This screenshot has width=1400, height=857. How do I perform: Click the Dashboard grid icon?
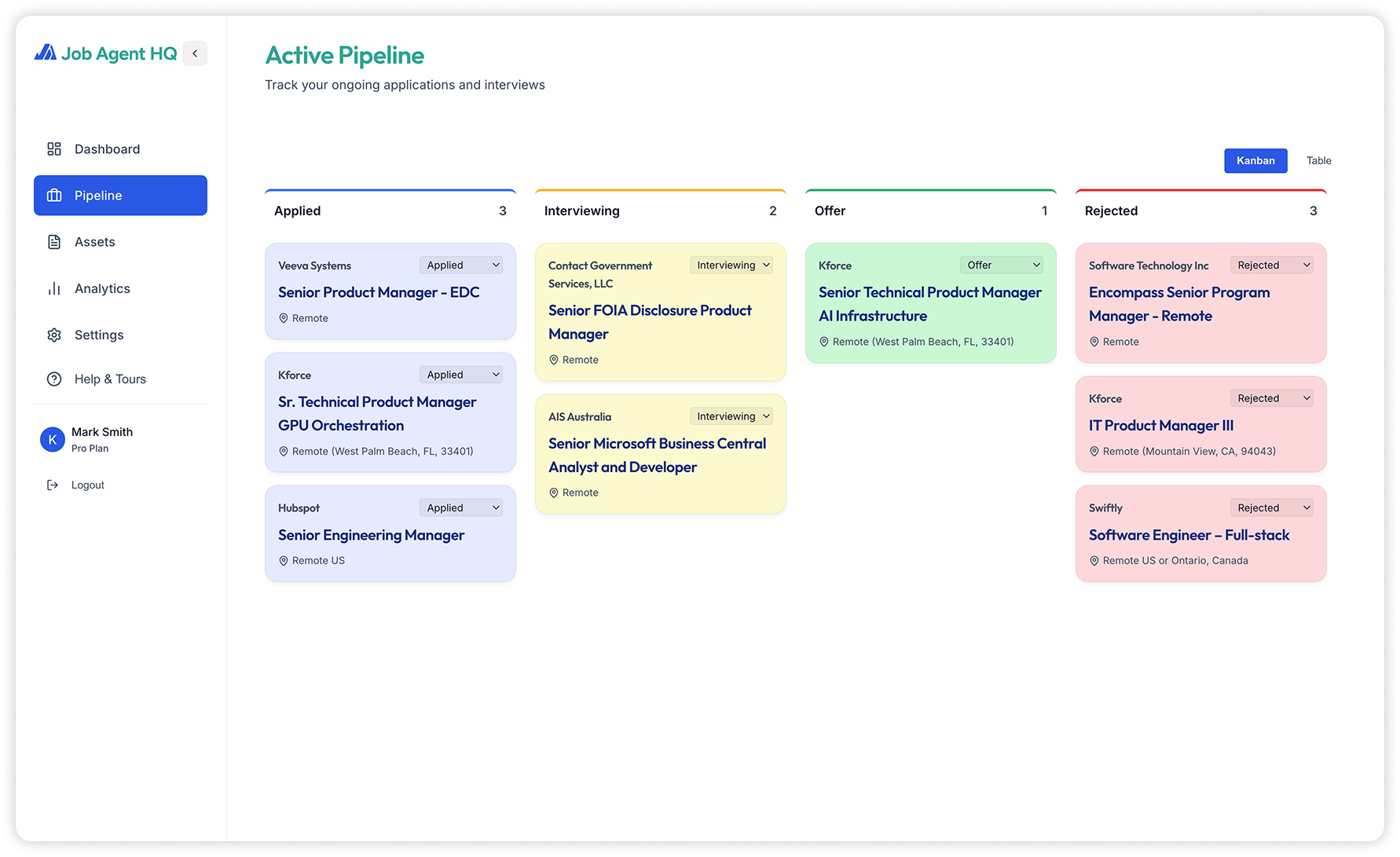click(x=54, y=149)
